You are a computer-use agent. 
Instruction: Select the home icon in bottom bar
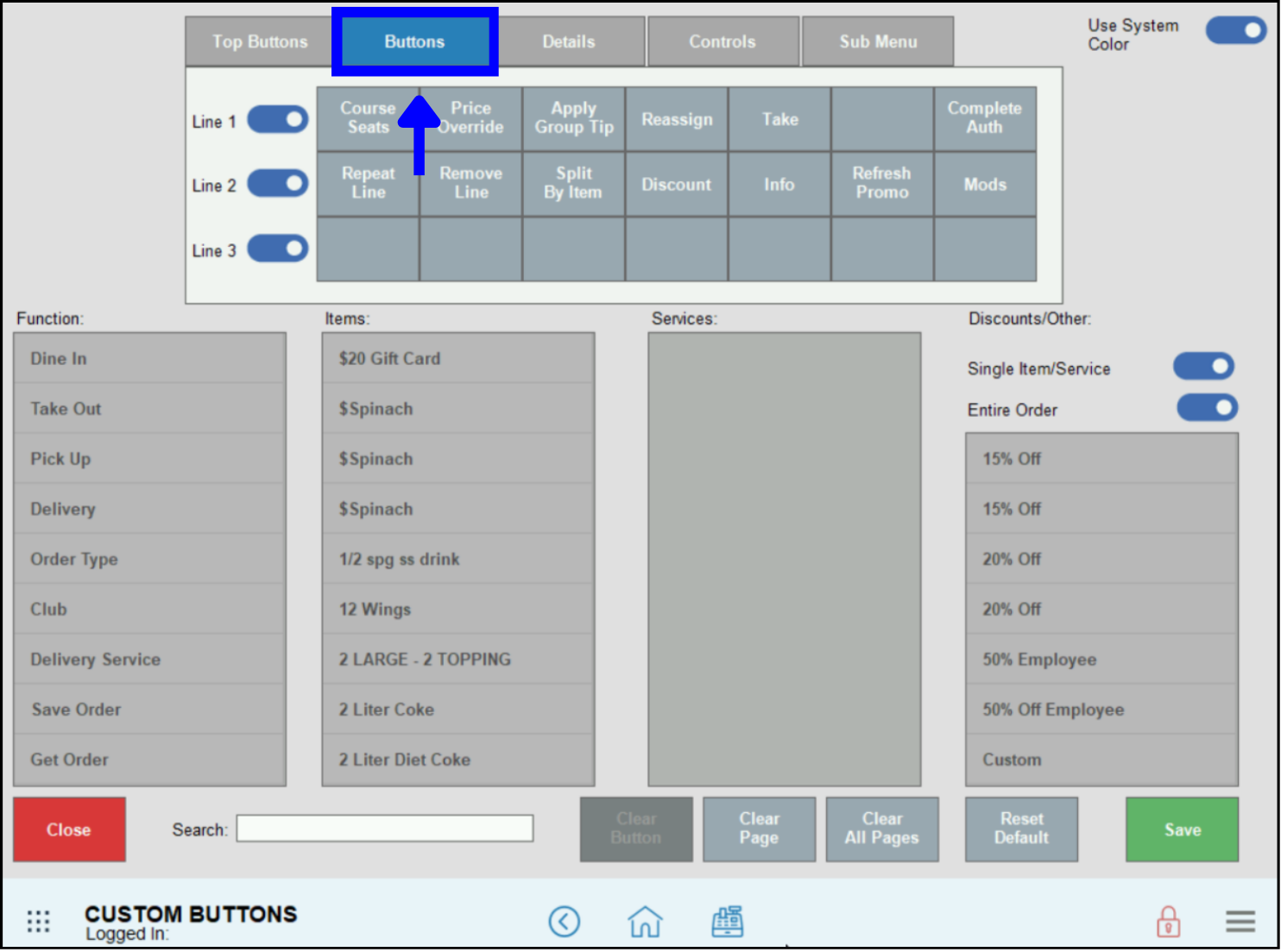click(x=646, y=921)
